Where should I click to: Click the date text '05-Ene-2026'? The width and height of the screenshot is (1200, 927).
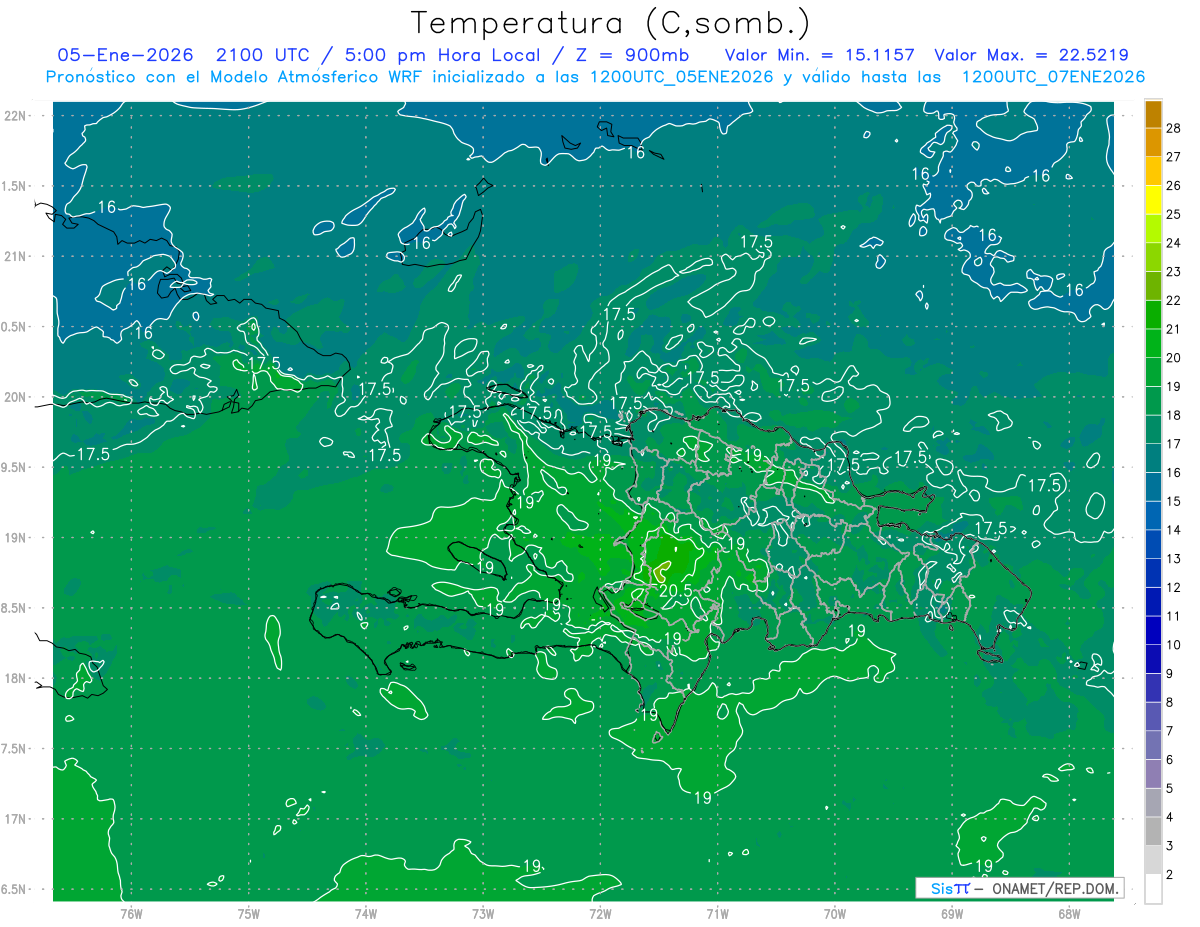[x=125, y=55]
